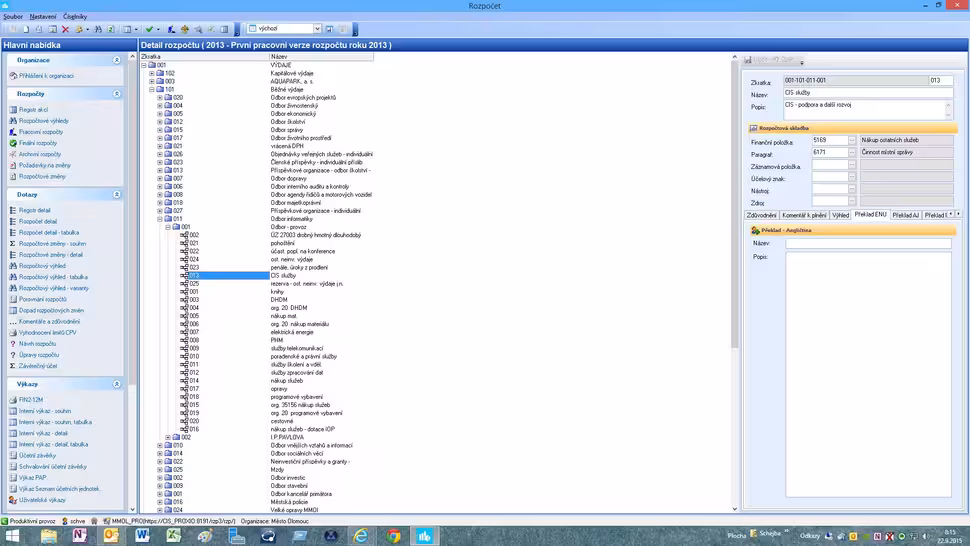Click browse button next to Finanční položka
The image size is (970, 546).
(853, 140)
